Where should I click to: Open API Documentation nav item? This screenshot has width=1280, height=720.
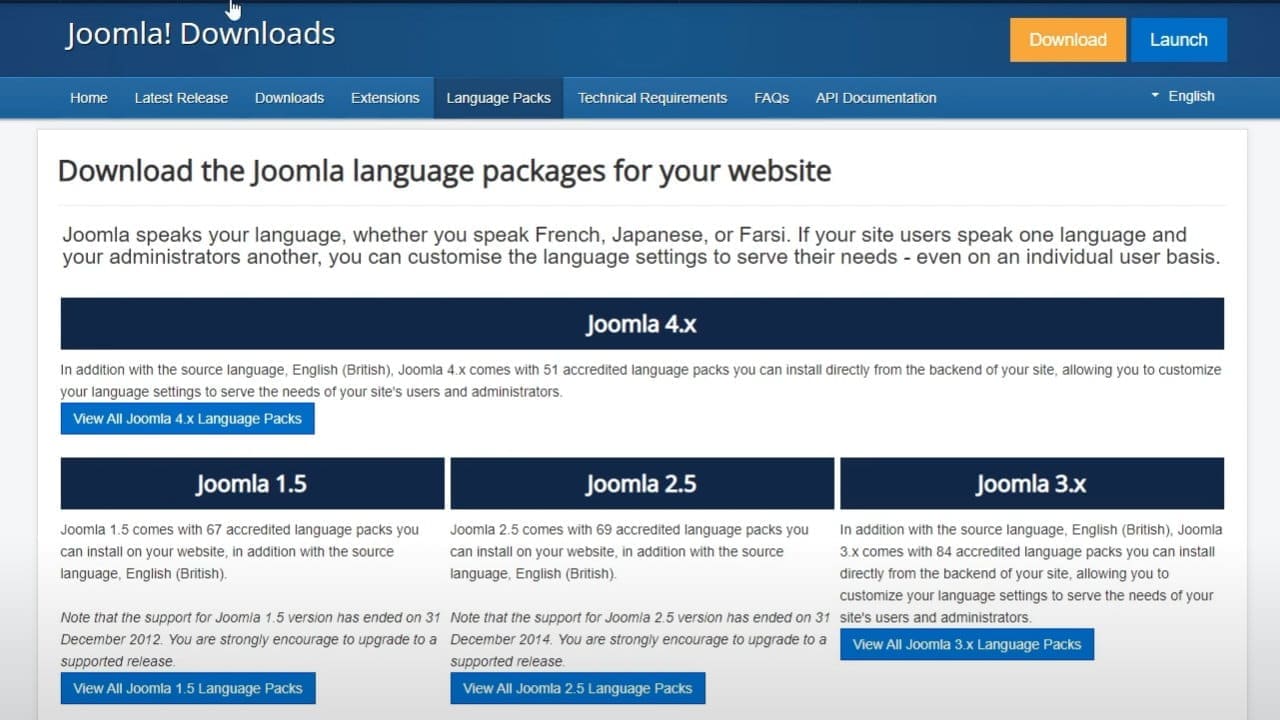[876, 98]
